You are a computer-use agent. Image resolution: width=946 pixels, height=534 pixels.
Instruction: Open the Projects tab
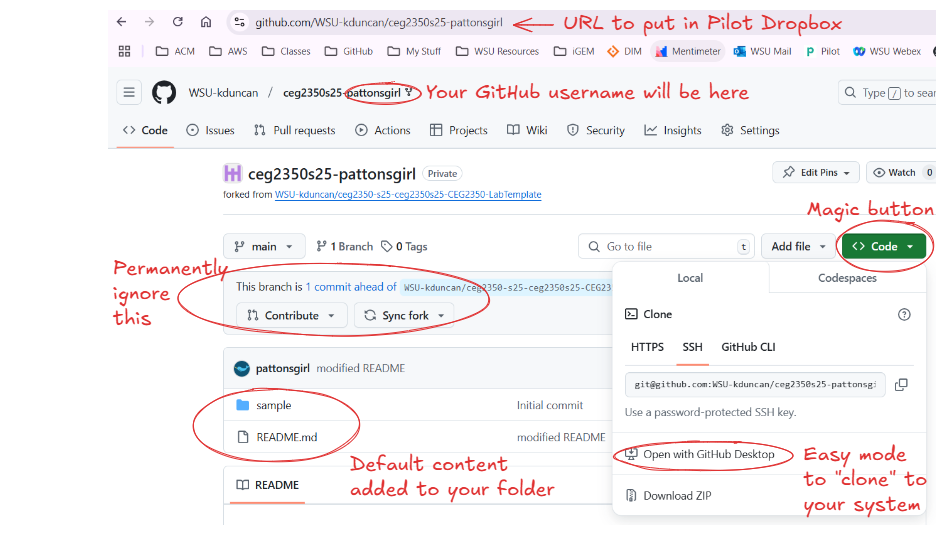tap(459, 130)
